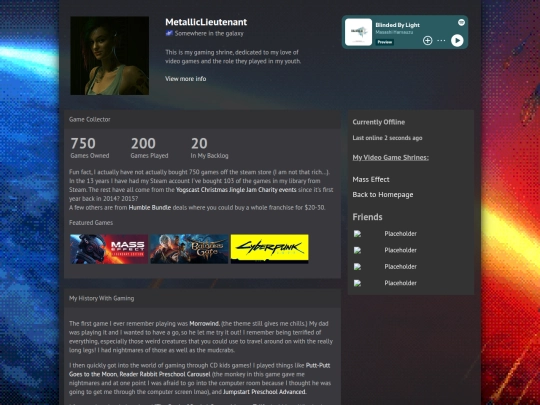Click the 20 In My Backlog stat
The height and width of the screenshot is (405, 540).
click(x=209, y=147)
